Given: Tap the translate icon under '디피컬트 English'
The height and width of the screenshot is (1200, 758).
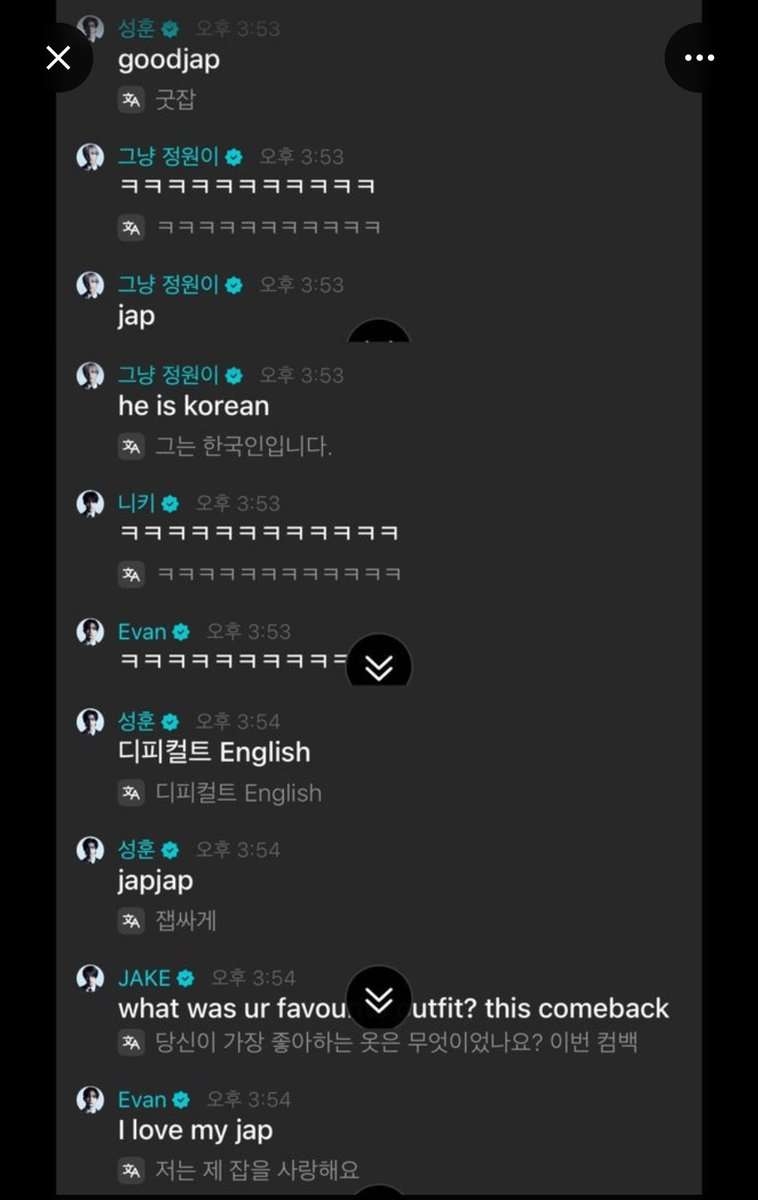Looking at the screenshot, I should (x=131, y=793).
